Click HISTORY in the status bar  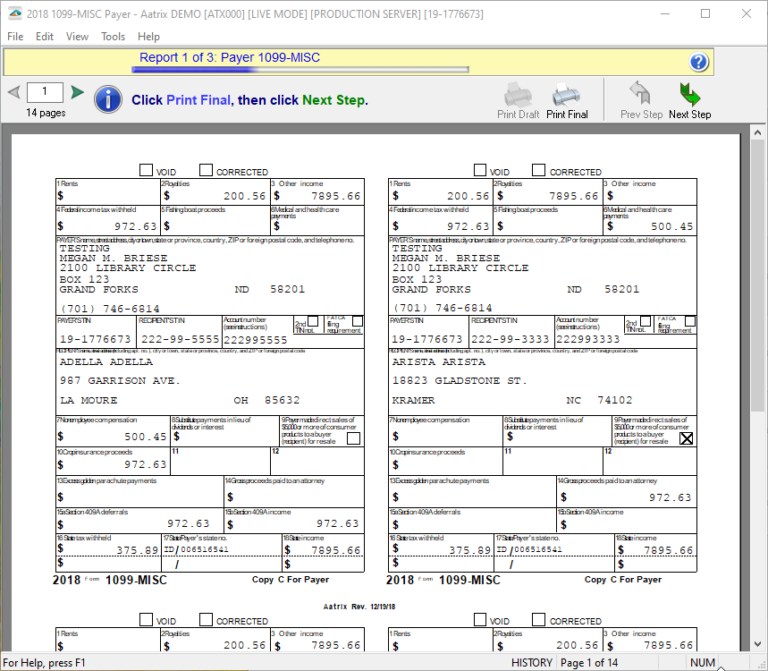point(531,662)
